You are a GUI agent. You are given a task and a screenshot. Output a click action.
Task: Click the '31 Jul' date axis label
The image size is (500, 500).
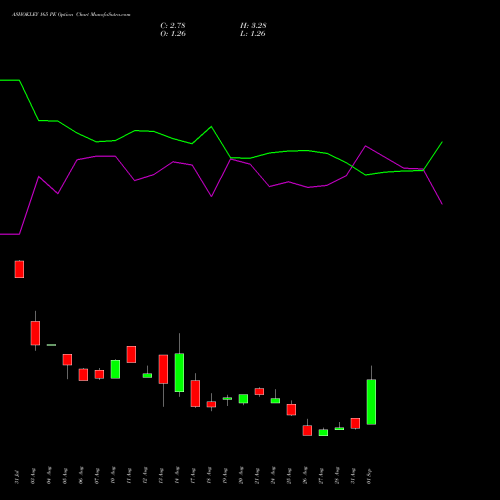(17, 476)
